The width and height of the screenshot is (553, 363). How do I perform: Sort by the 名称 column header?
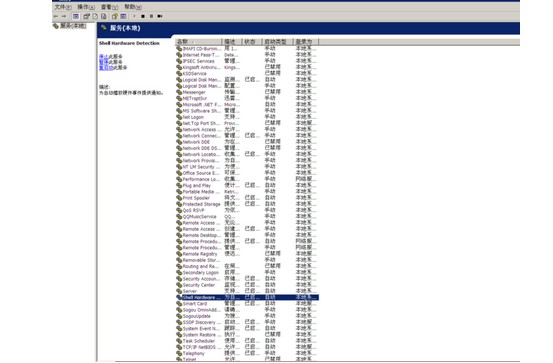(198, 42)
